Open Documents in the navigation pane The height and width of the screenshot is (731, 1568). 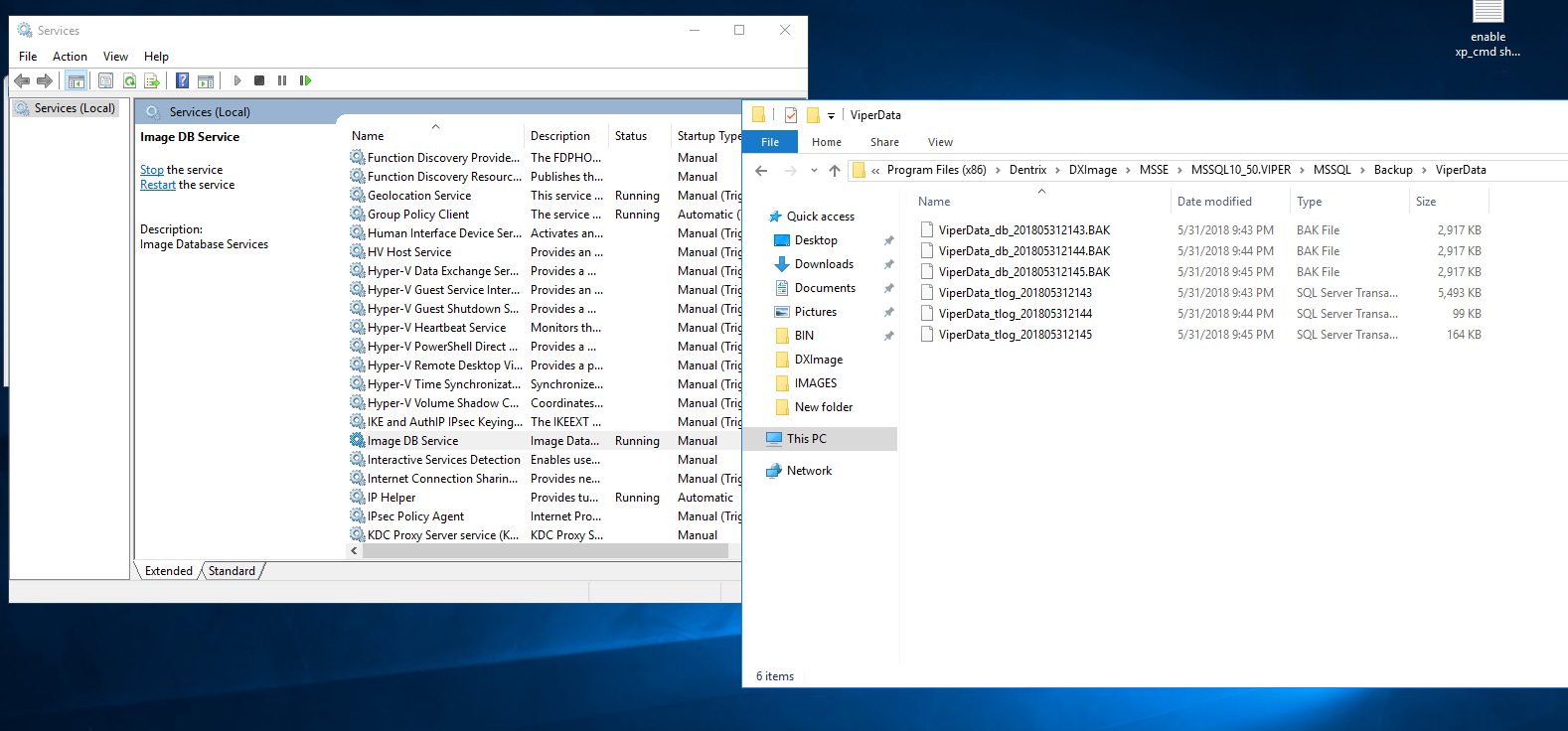point(825,288)
